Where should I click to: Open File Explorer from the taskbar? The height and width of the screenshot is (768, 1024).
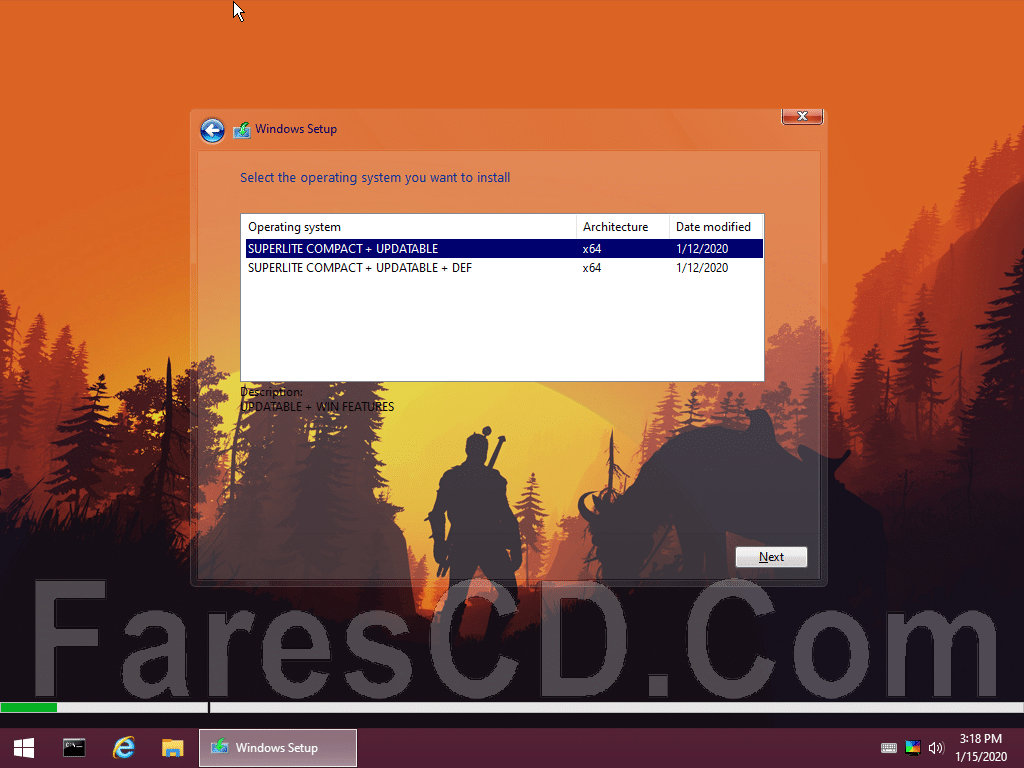[173, 748]
